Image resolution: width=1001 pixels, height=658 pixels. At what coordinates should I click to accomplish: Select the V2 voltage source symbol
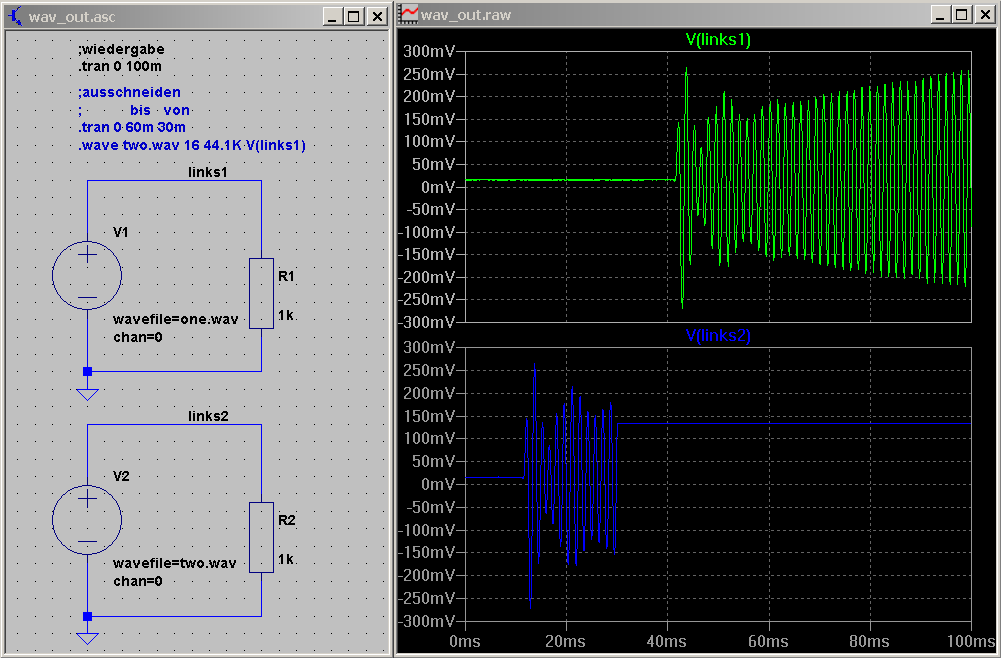(x=87, y=518)
